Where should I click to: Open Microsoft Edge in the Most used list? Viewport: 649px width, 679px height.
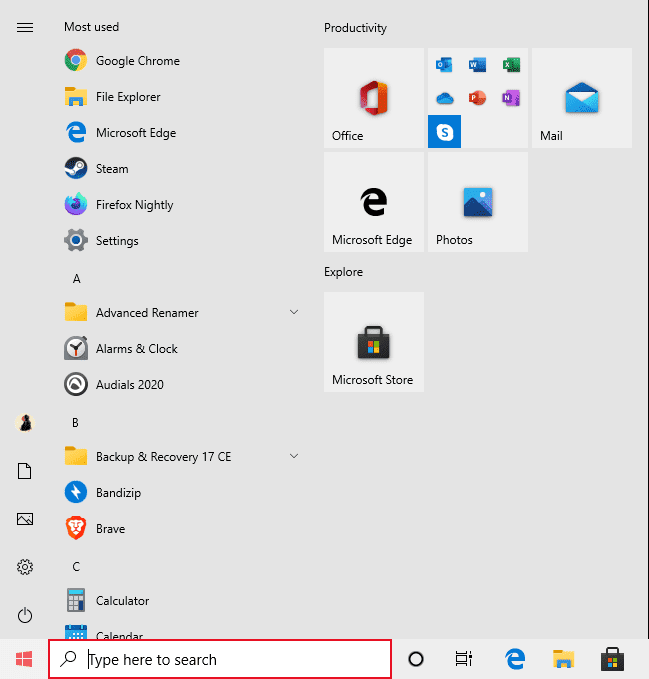tap(182, 133)
